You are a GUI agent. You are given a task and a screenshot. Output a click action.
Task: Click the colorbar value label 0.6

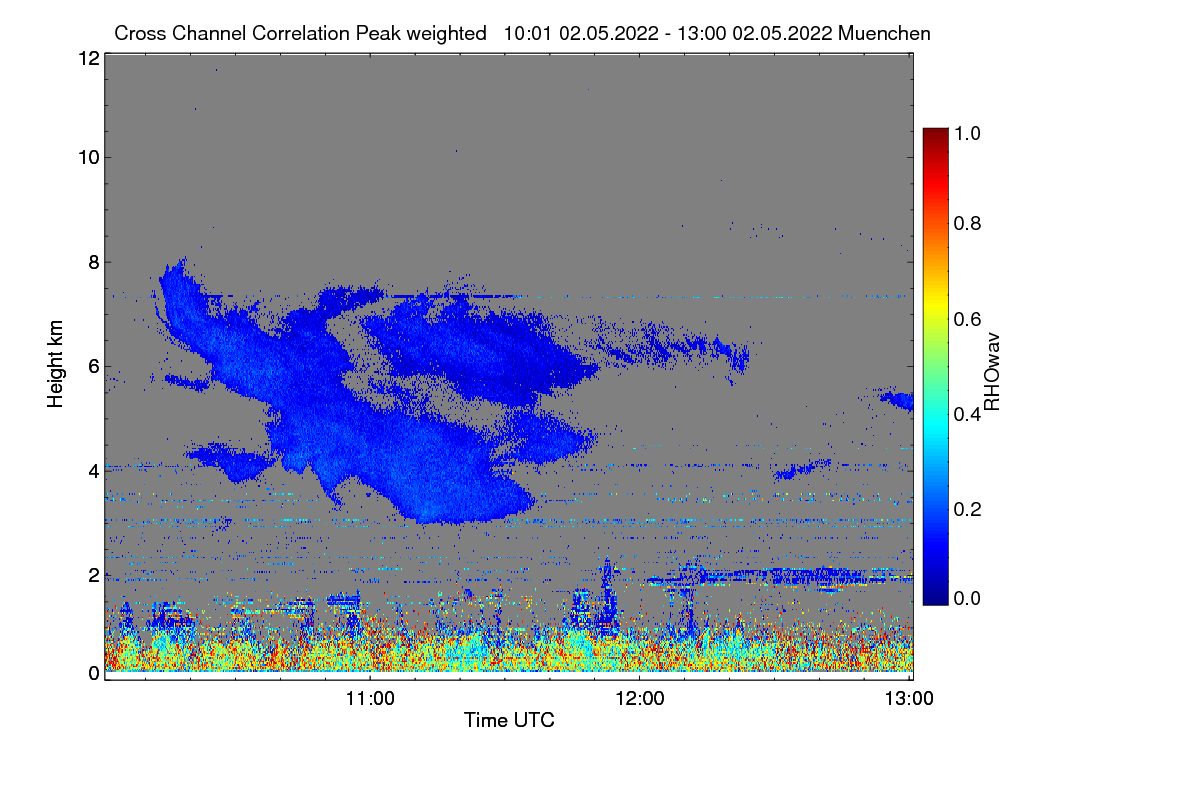coord(968,318)
